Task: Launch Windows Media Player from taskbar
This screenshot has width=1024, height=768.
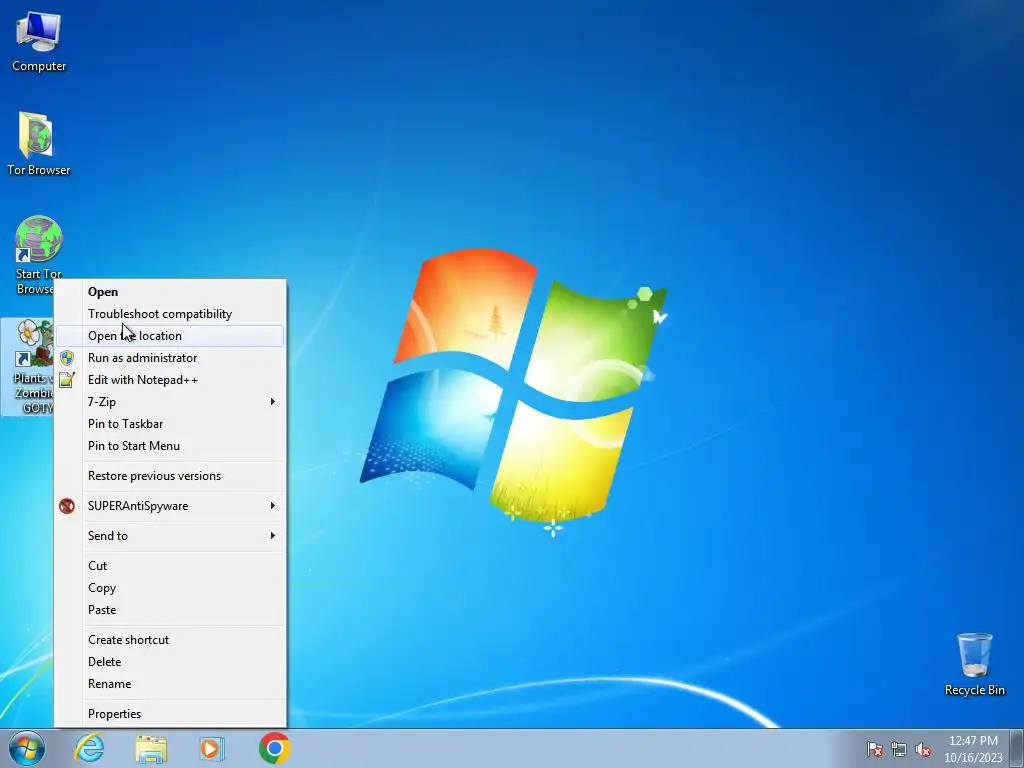Action: pos(212,748)
